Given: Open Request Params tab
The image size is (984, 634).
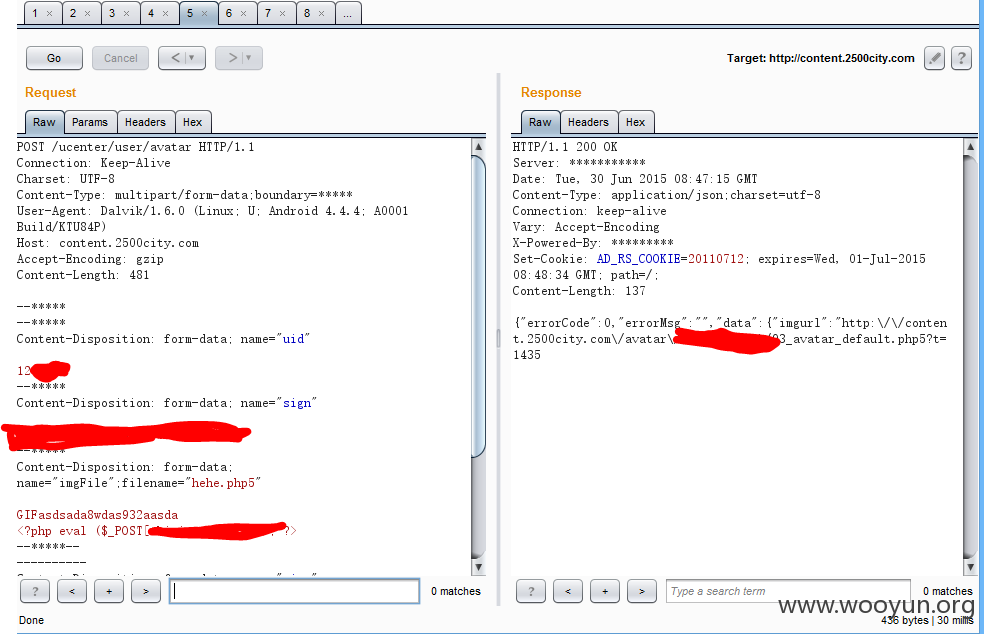Looking at the screenshot, I should tap(90, 122).
